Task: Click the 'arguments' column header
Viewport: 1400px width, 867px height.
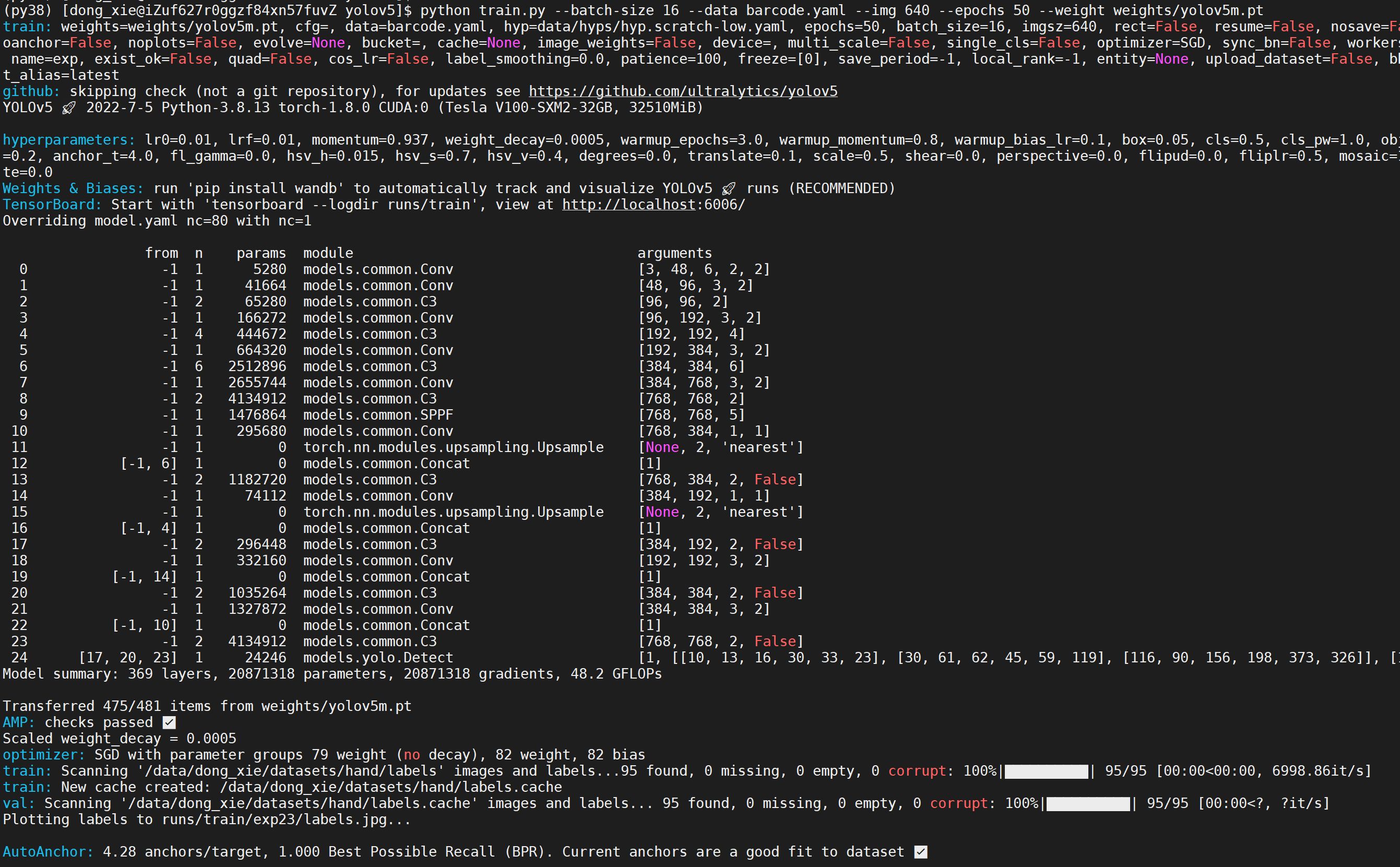Action: click(x=675, y=254)
